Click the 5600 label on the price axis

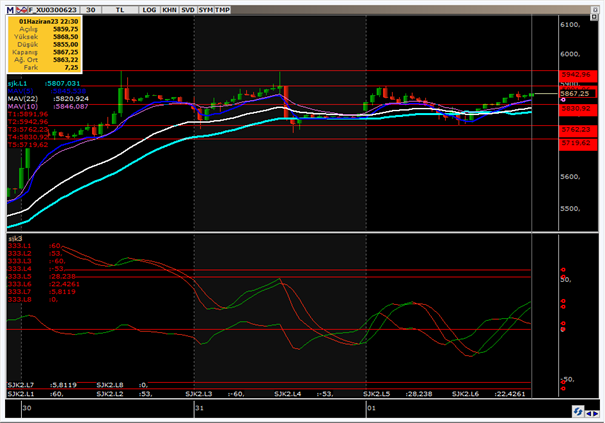click(x=570, y=177)
